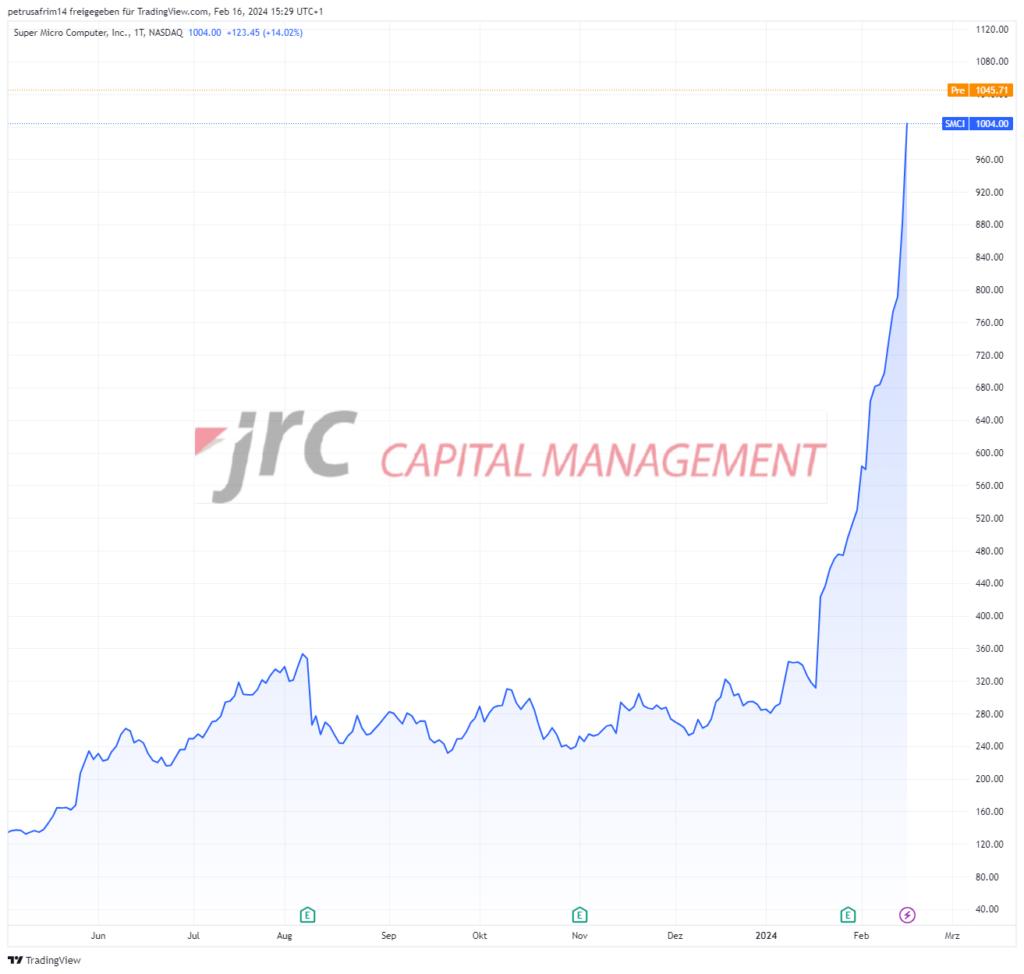Click the 600.00 price axis label
The image size is (1024, 974).
[x=989, y=453]
